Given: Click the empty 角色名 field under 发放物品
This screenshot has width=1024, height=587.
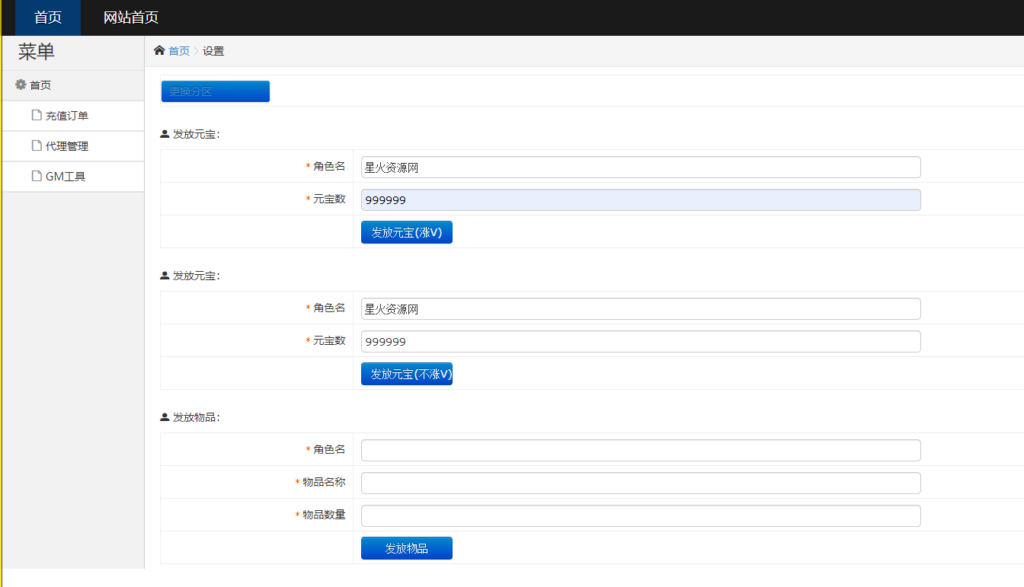Looking at the screenshot, I should pyautogui.click(x=641, y=450).
